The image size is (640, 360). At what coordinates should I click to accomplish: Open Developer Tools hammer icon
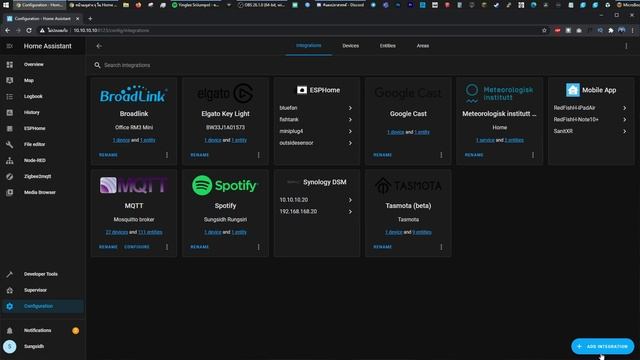[9, 274]
